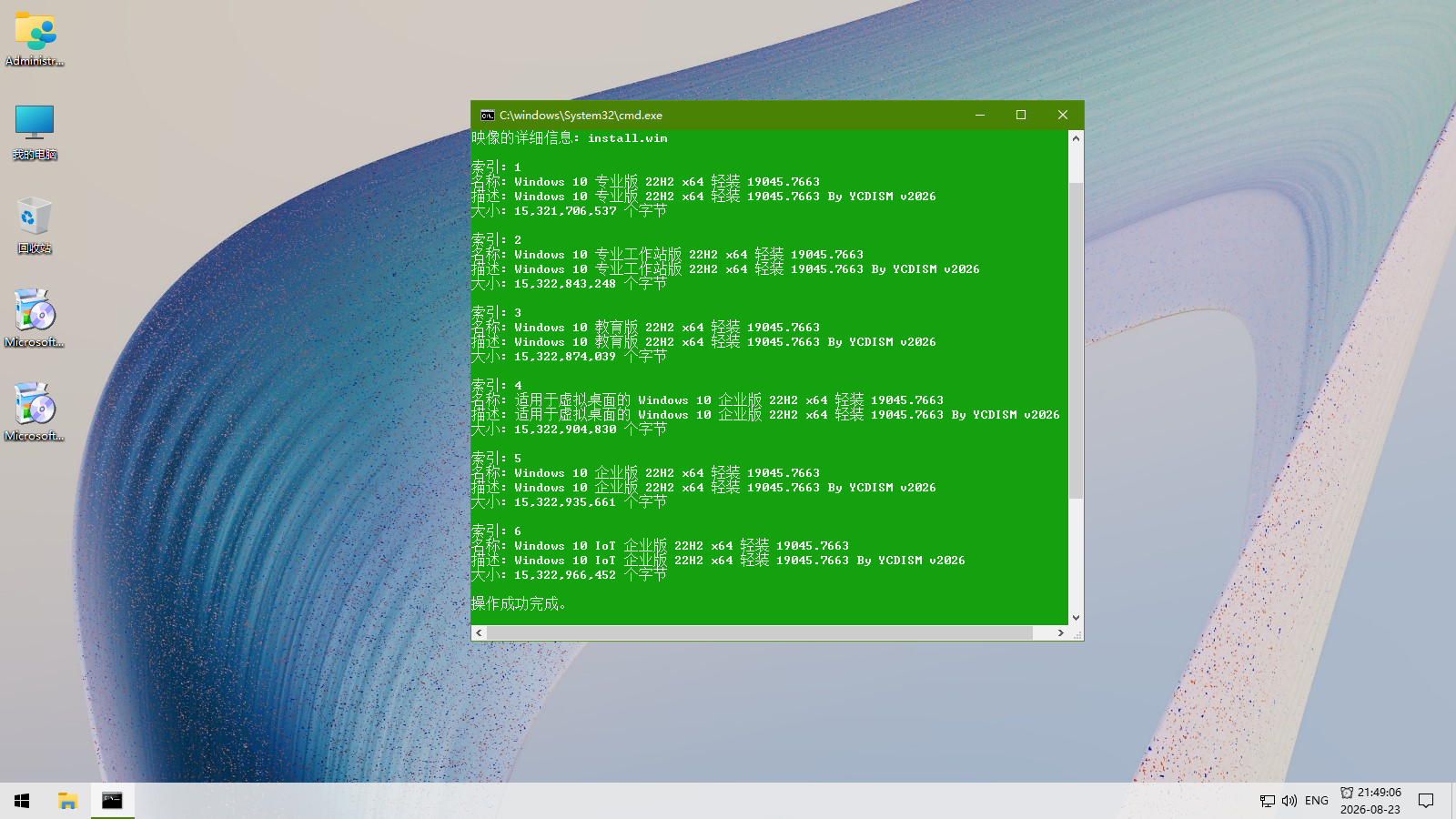Click the volume speaker tray icon
The image size is (1456, 819).
1289,801
